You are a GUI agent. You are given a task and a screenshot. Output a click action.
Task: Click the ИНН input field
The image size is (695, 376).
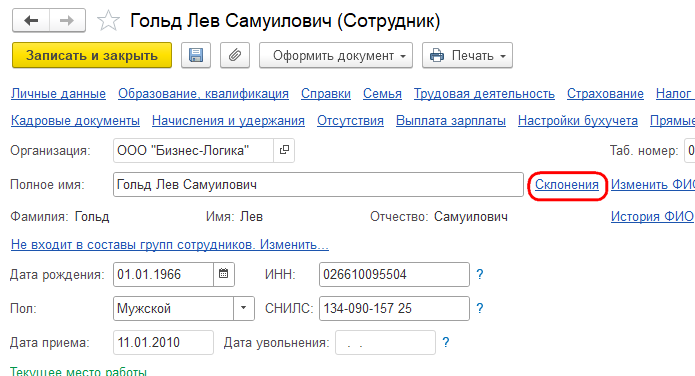click(x=394, y=274)
